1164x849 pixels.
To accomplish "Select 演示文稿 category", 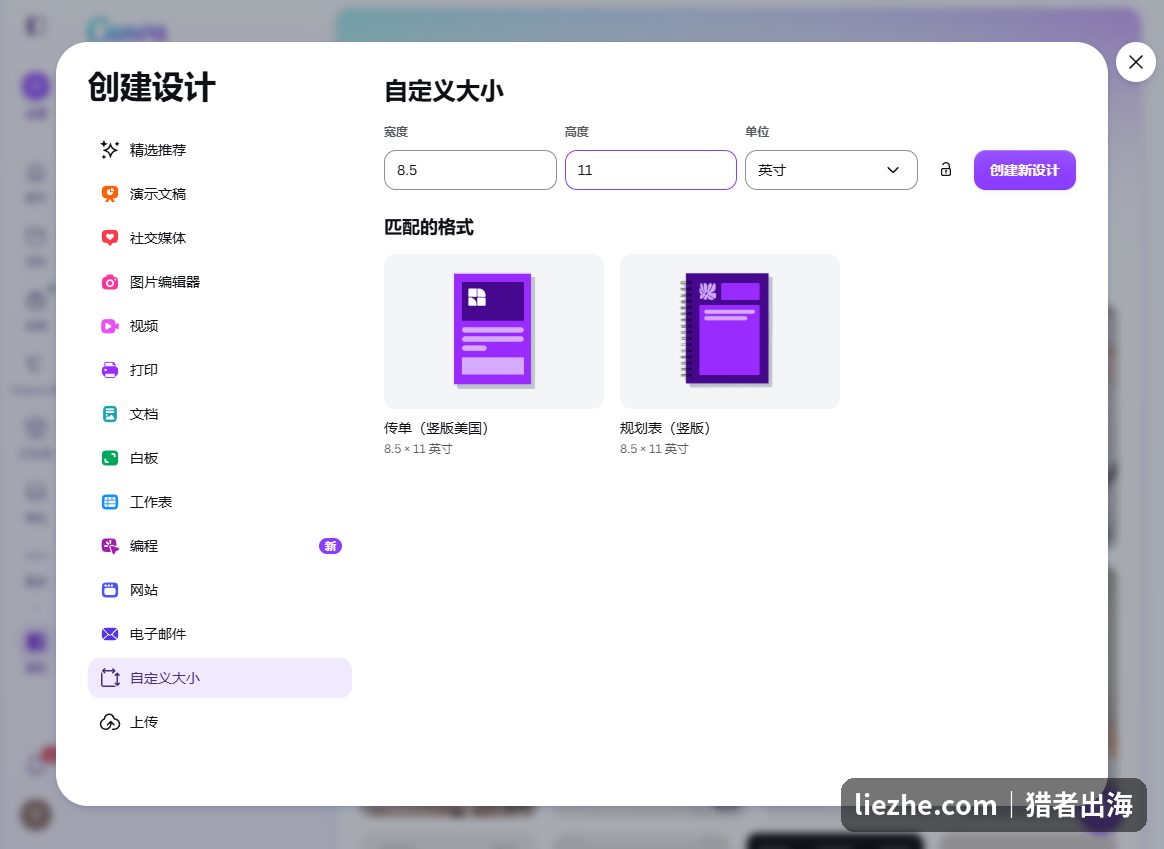I will [220, 194].
